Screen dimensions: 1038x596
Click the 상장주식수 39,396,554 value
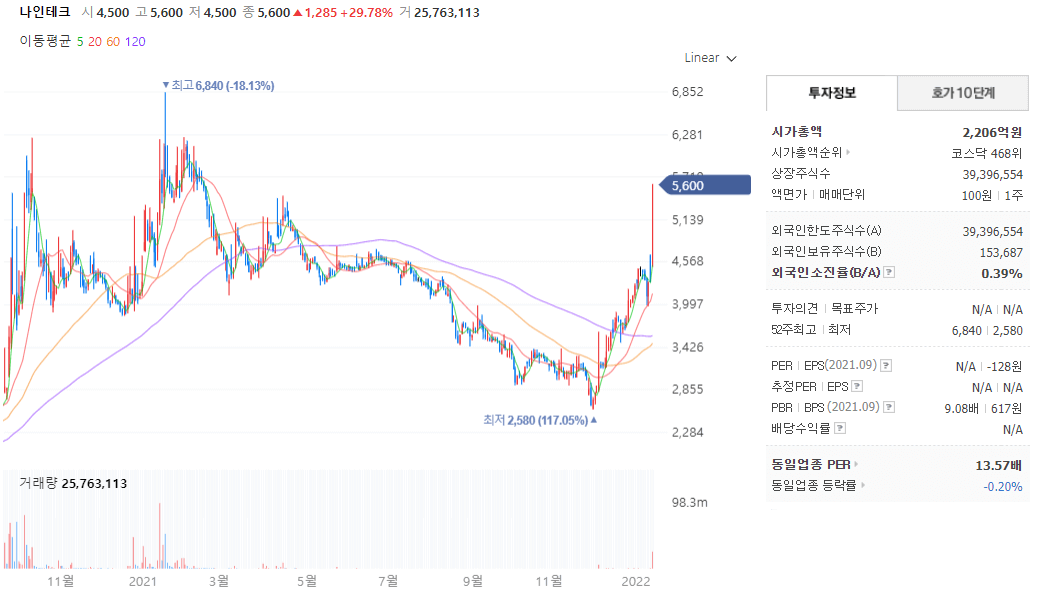tap(992, 175)
